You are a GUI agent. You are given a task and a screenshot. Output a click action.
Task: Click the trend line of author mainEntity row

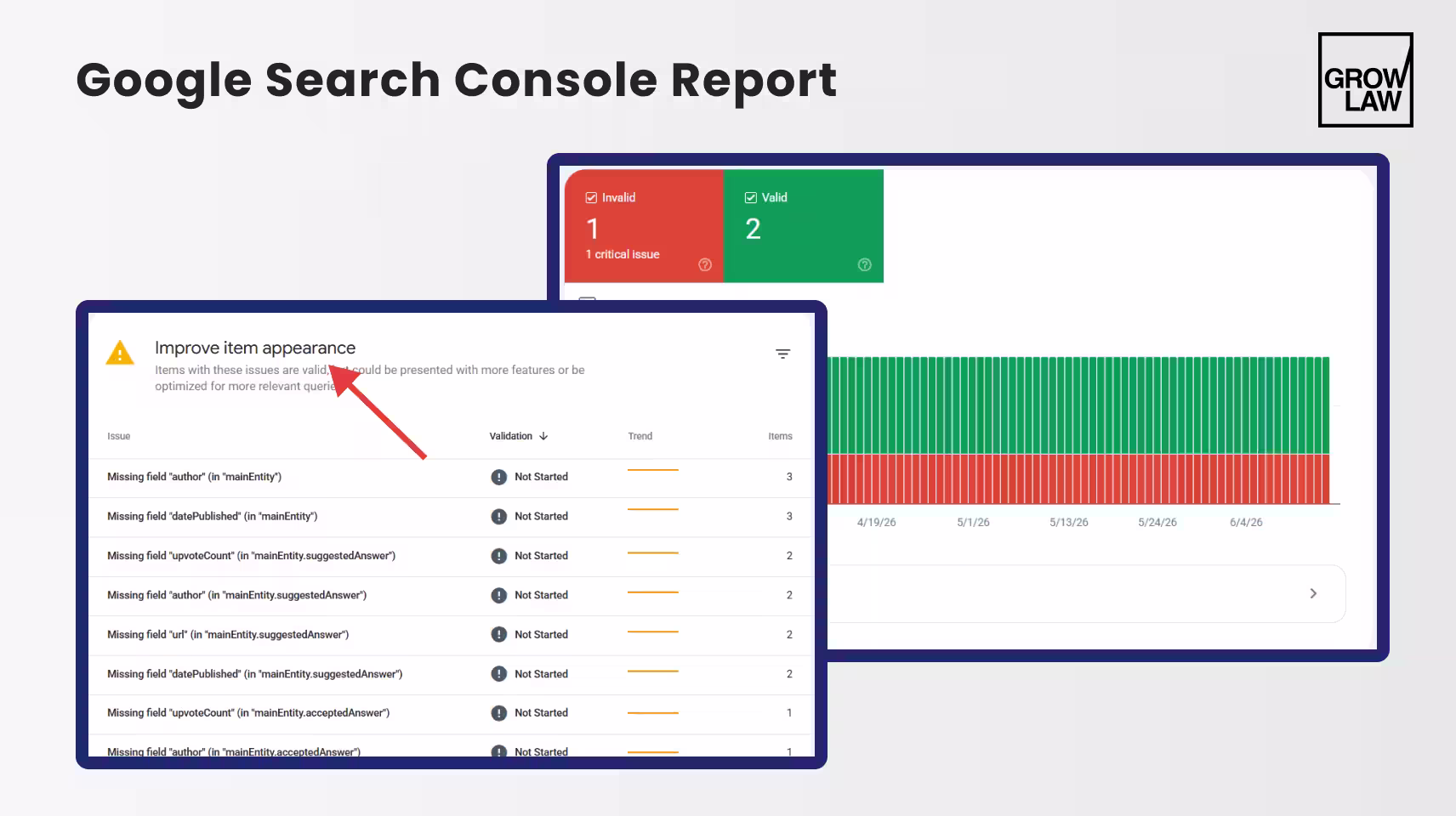[x=653, y=469]
